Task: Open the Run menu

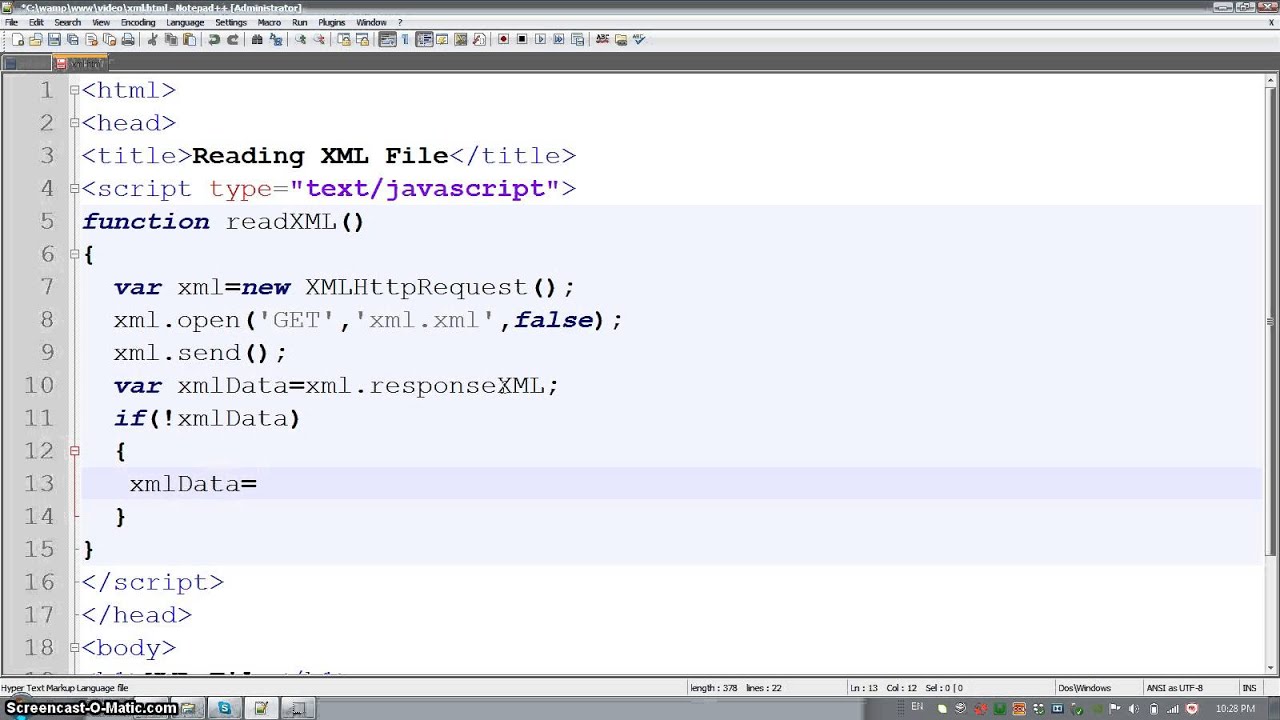Action: tap(300, 22)
